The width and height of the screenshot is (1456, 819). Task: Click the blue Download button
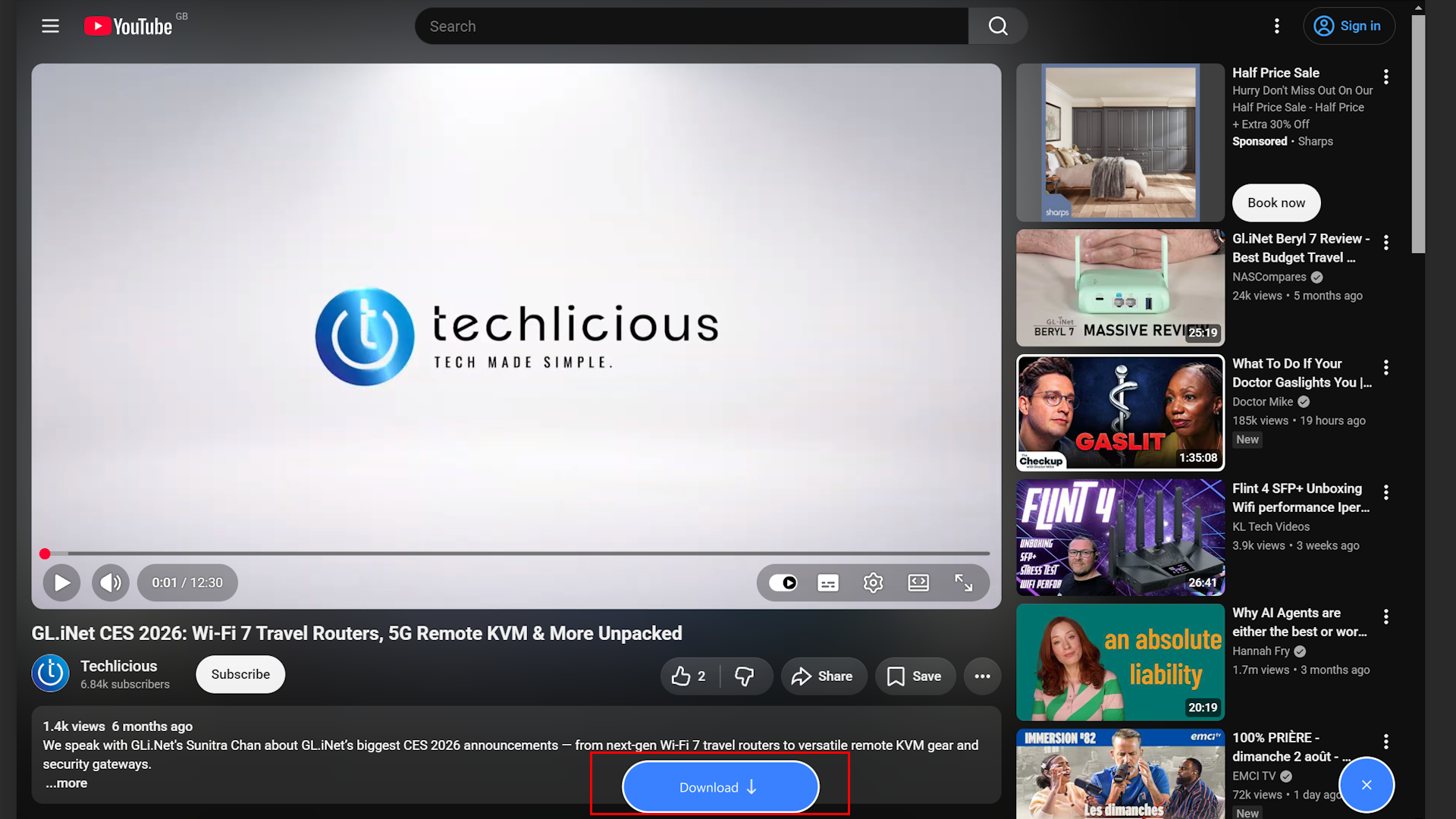[x=720, y=787]
